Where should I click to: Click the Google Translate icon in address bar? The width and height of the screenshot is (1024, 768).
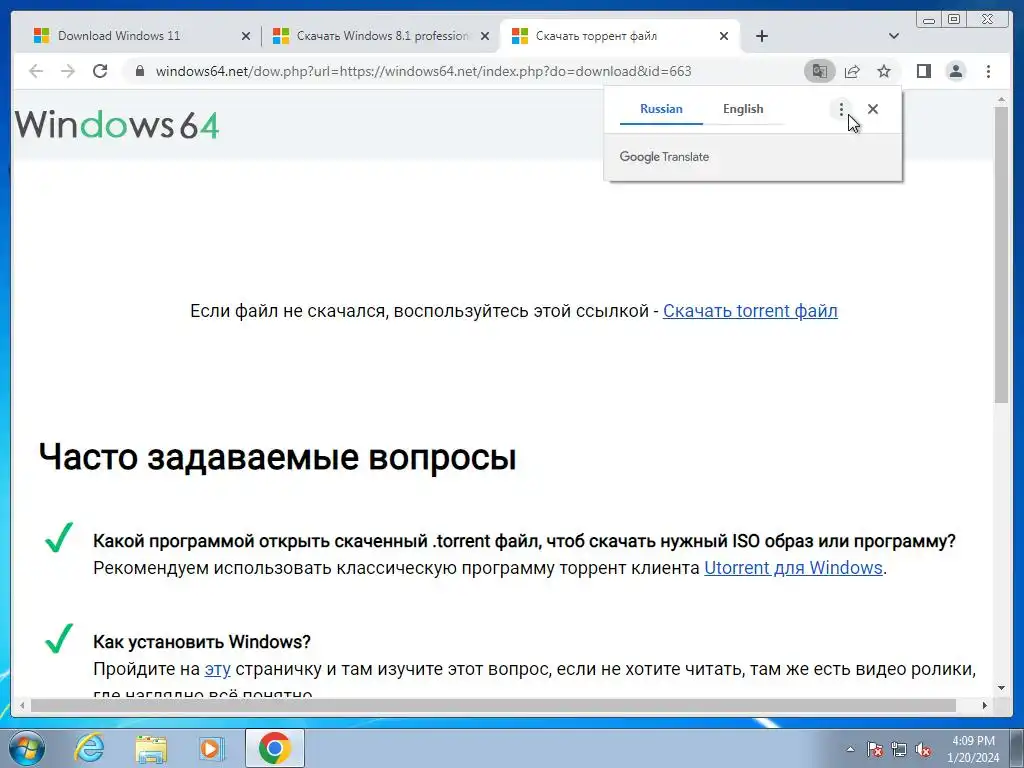coord(820,71)
